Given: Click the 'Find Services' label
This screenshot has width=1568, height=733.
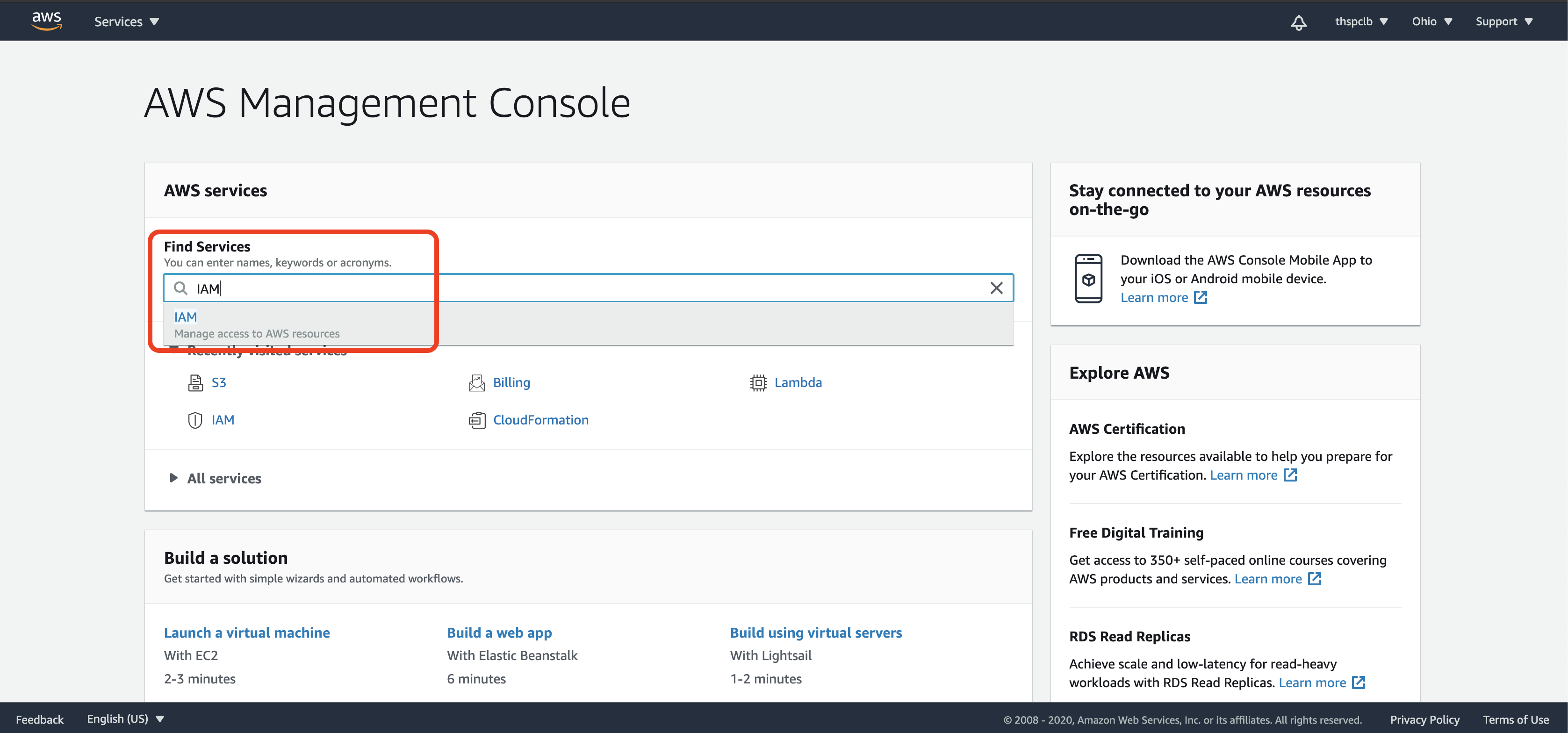Looking at the screenshot, I should pos(207,246).
